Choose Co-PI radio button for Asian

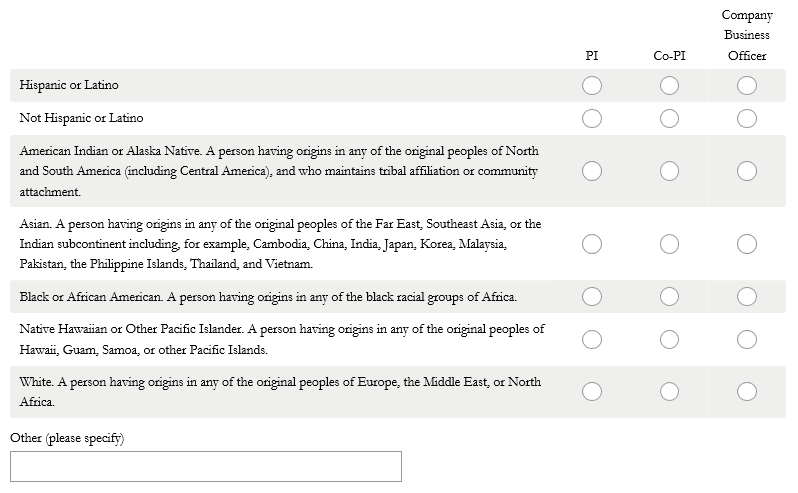669,244
